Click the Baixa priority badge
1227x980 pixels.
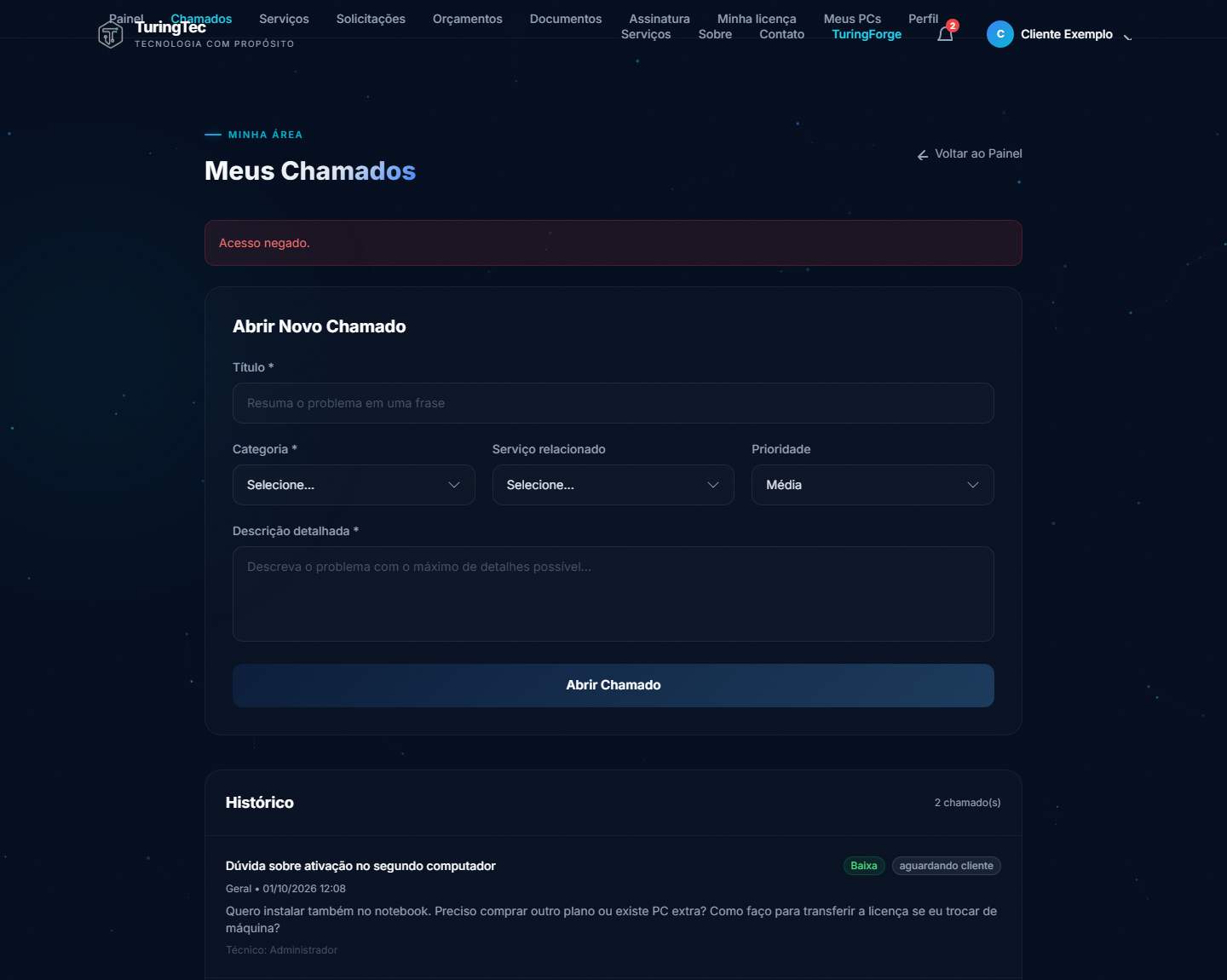[864, 866]
